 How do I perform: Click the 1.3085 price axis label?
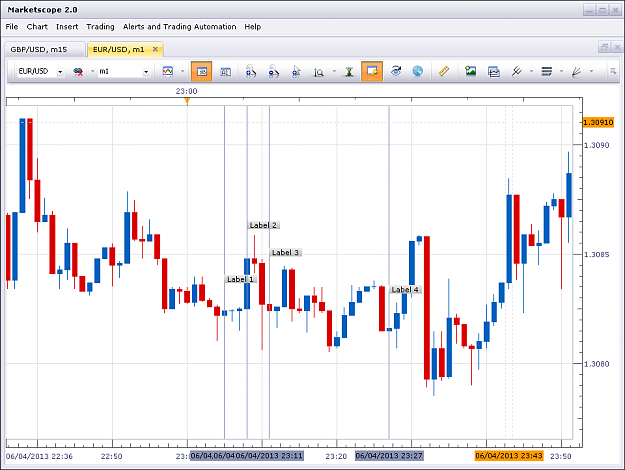point(597,254)
